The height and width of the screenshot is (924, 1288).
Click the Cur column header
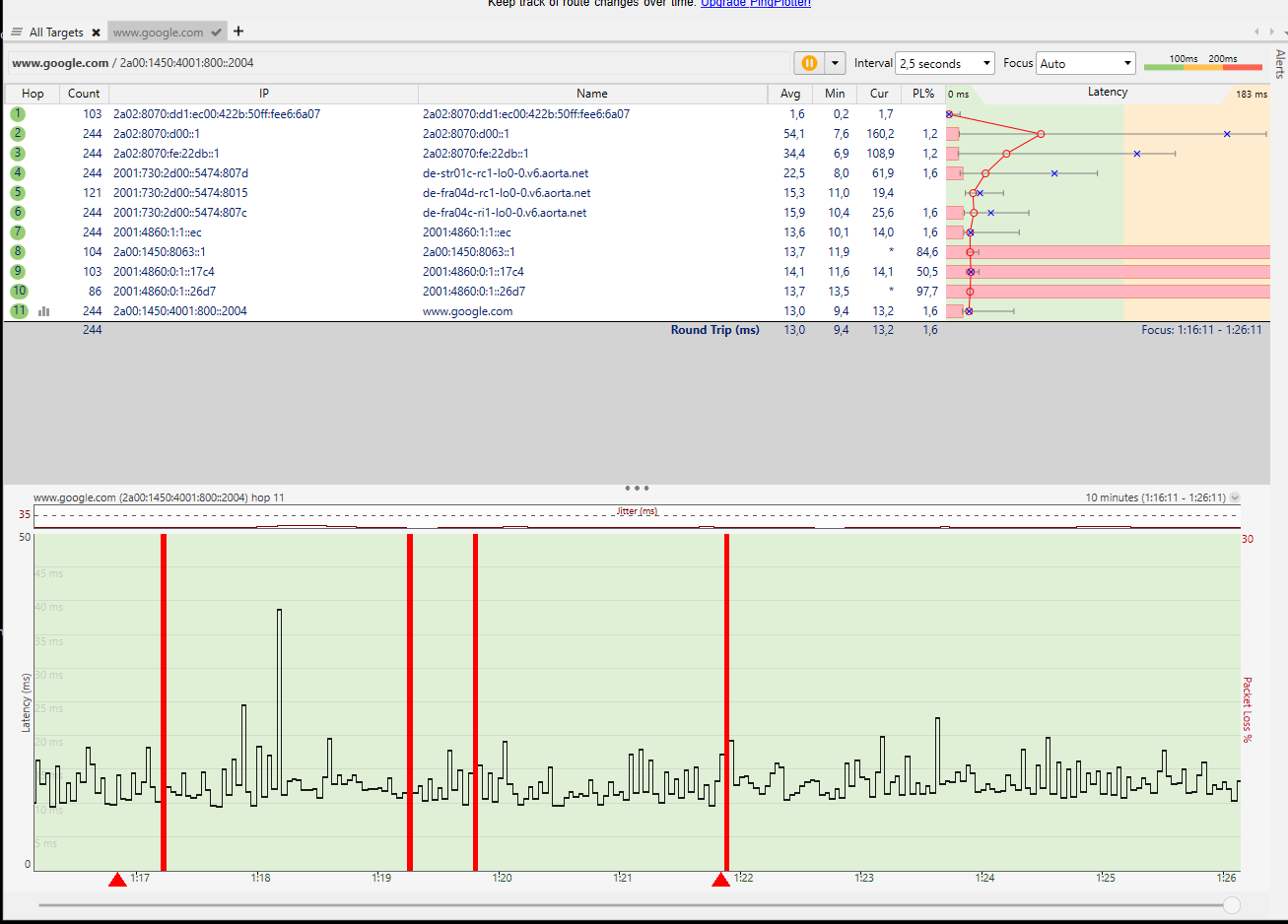pyautogui.click(x=879, y=94)
